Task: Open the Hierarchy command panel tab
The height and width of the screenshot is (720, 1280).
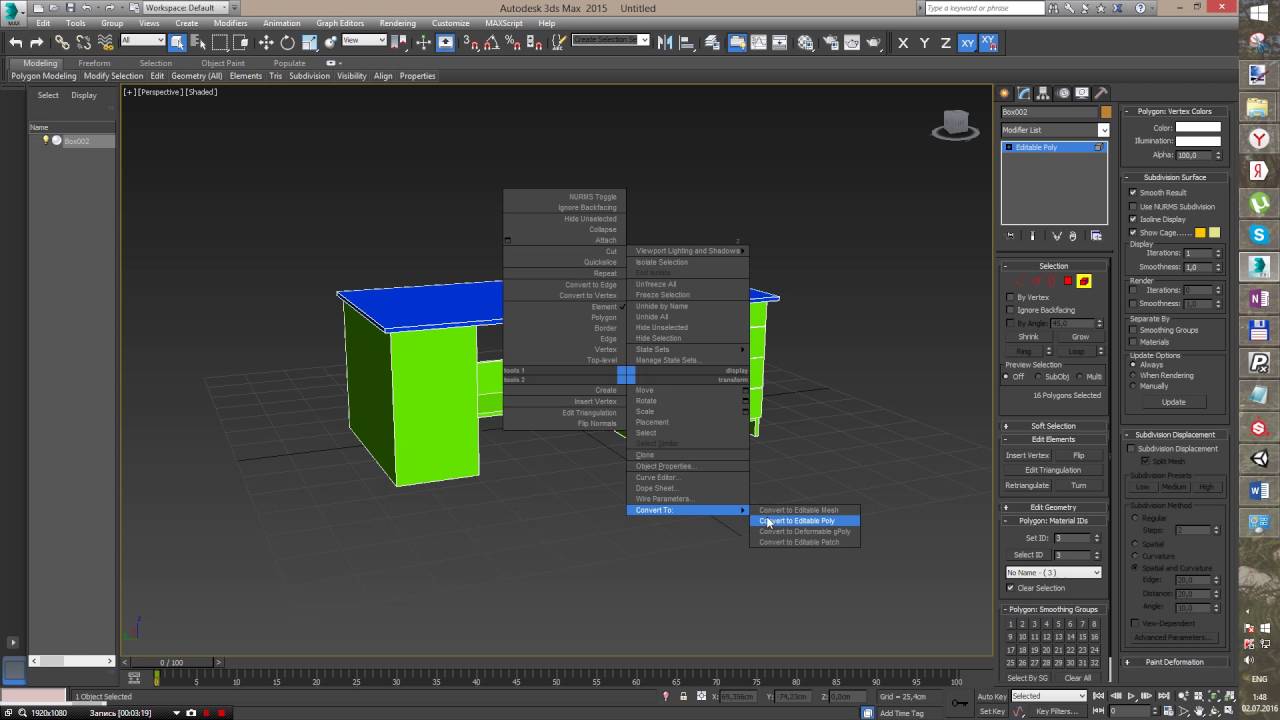Action: tap(1043, 93)
